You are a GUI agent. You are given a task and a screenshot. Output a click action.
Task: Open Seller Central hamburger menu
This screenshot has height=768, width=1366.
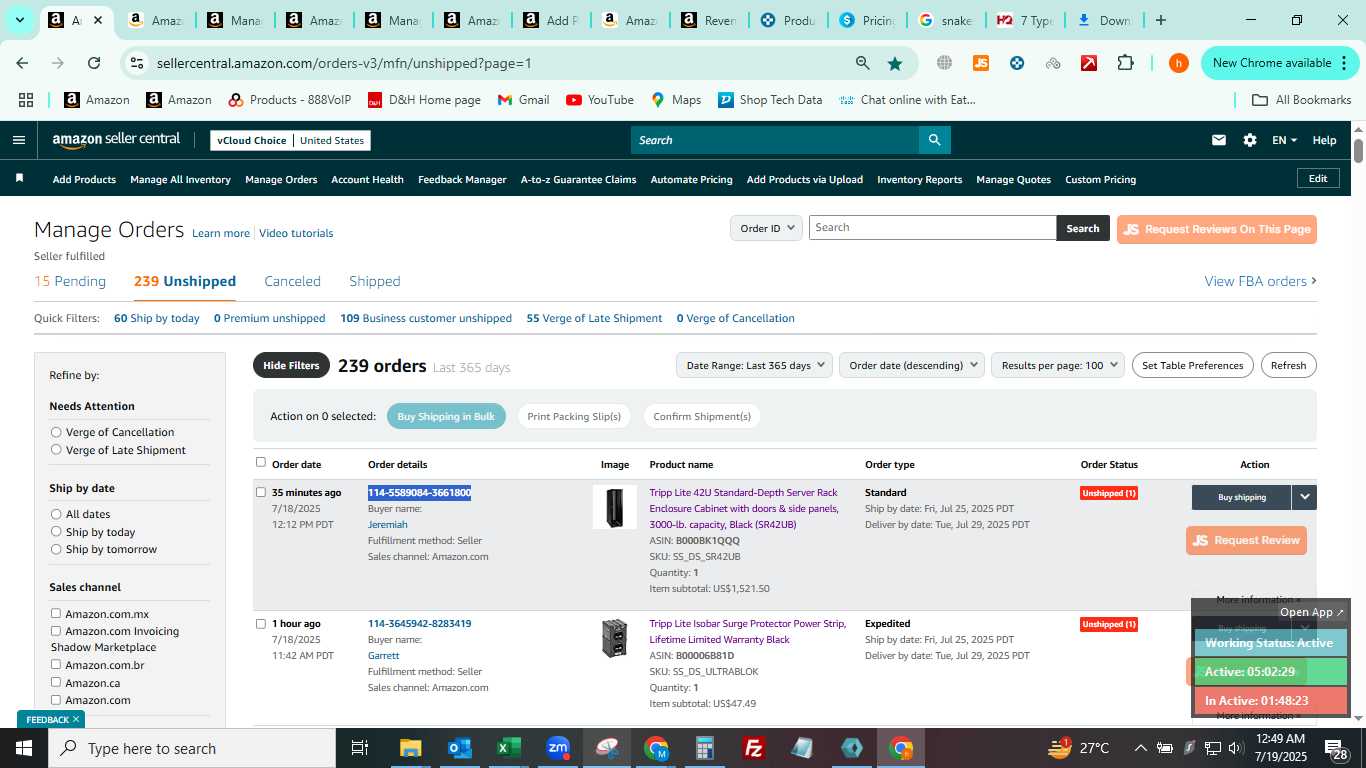[18, 140]
